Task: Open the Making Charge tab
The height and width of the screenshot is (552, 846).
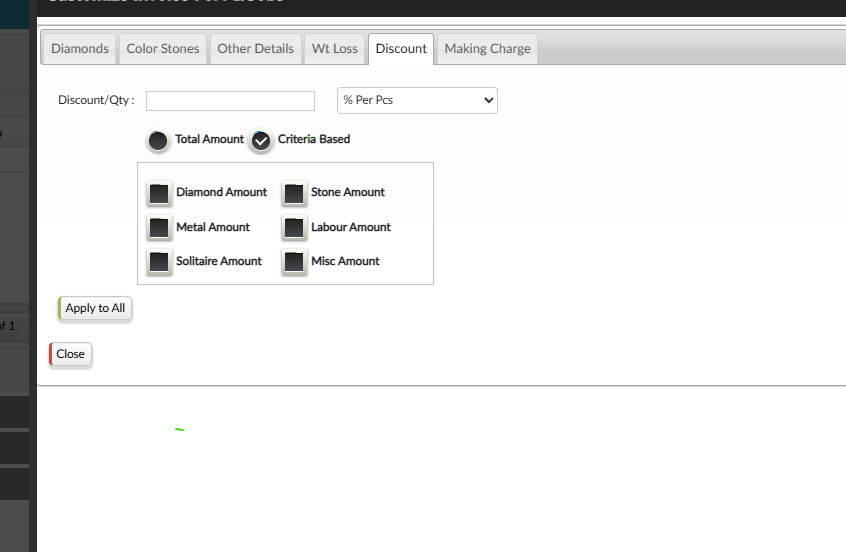Action: pos(487,49)
